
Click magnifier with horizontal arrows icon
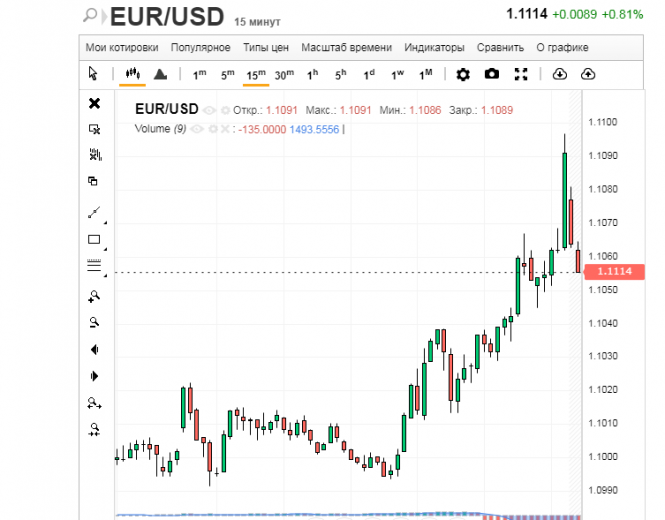[x=94, y=403]
